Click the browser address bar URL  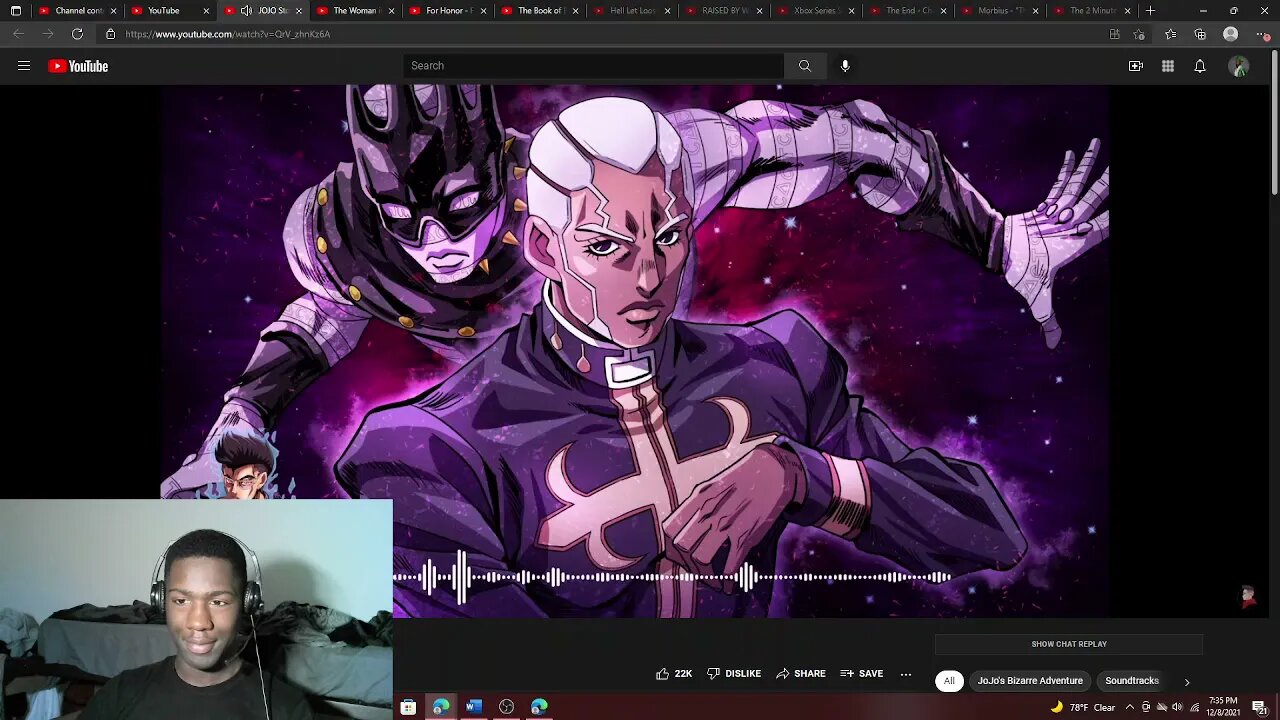pos(228,34)
